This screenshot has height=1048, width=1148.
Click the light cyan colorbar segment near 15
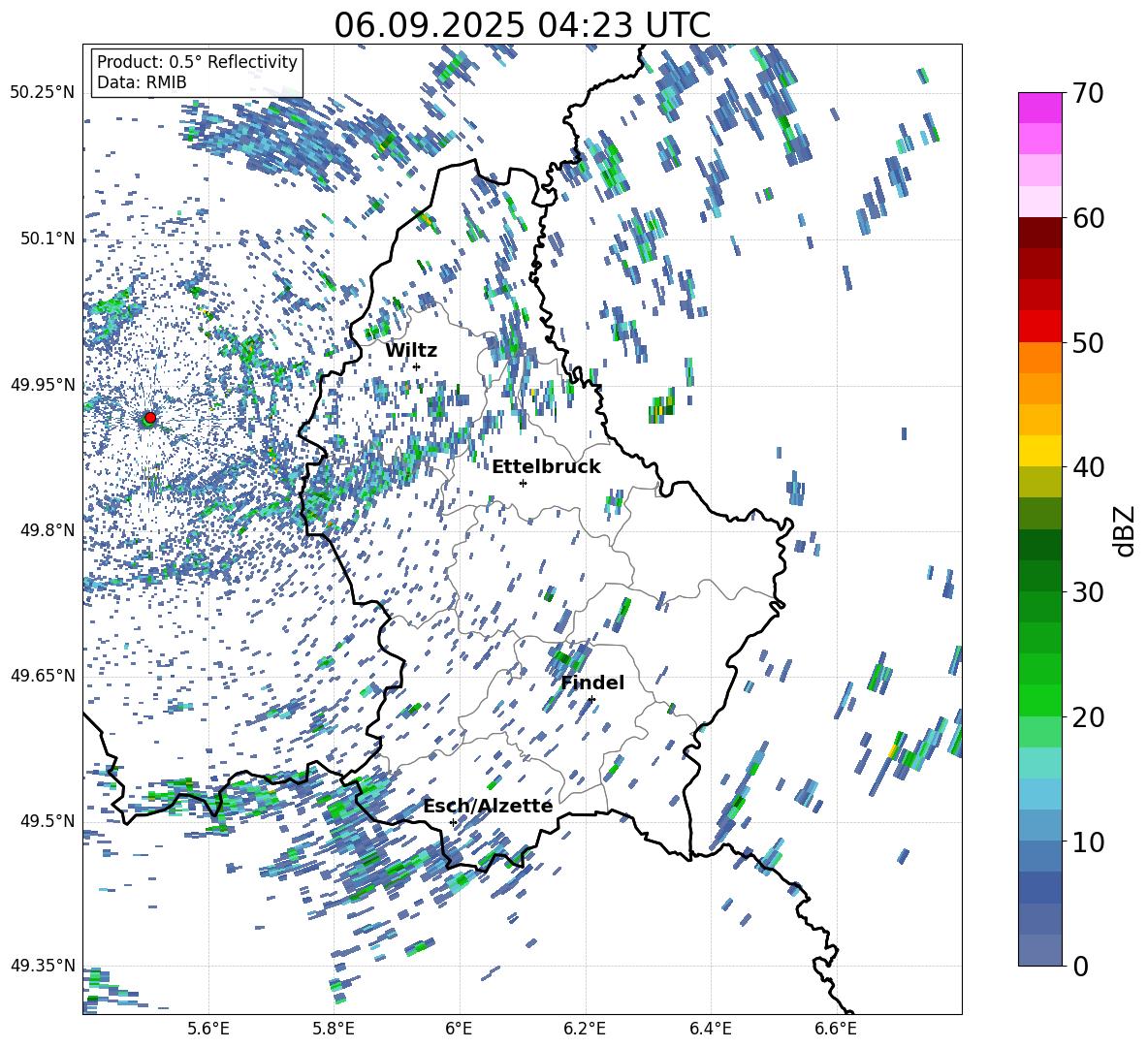[1039, 763]
